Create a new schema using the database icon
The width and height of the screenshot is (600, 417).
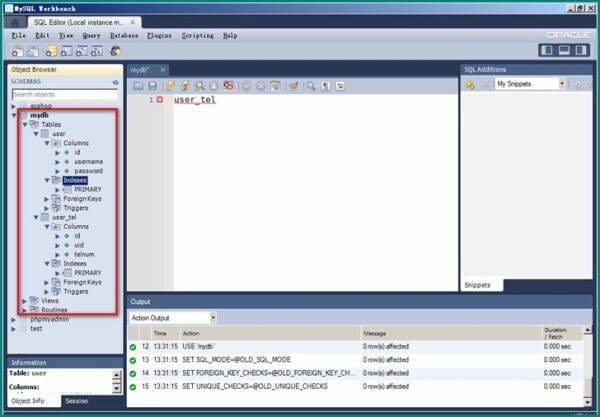click(51, 51)
